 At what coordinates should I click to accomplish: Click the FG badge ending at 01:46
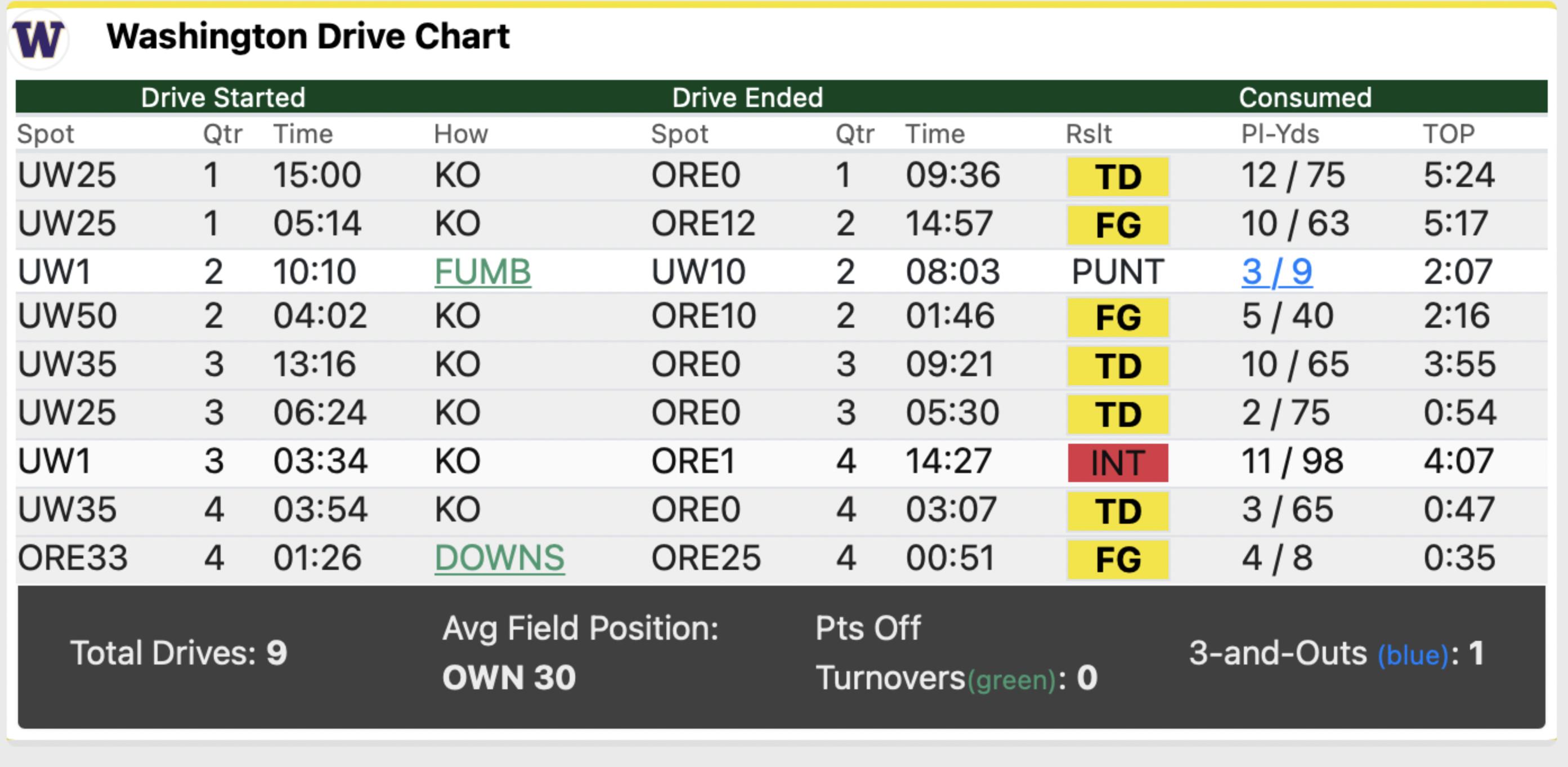click(1118, 318)
